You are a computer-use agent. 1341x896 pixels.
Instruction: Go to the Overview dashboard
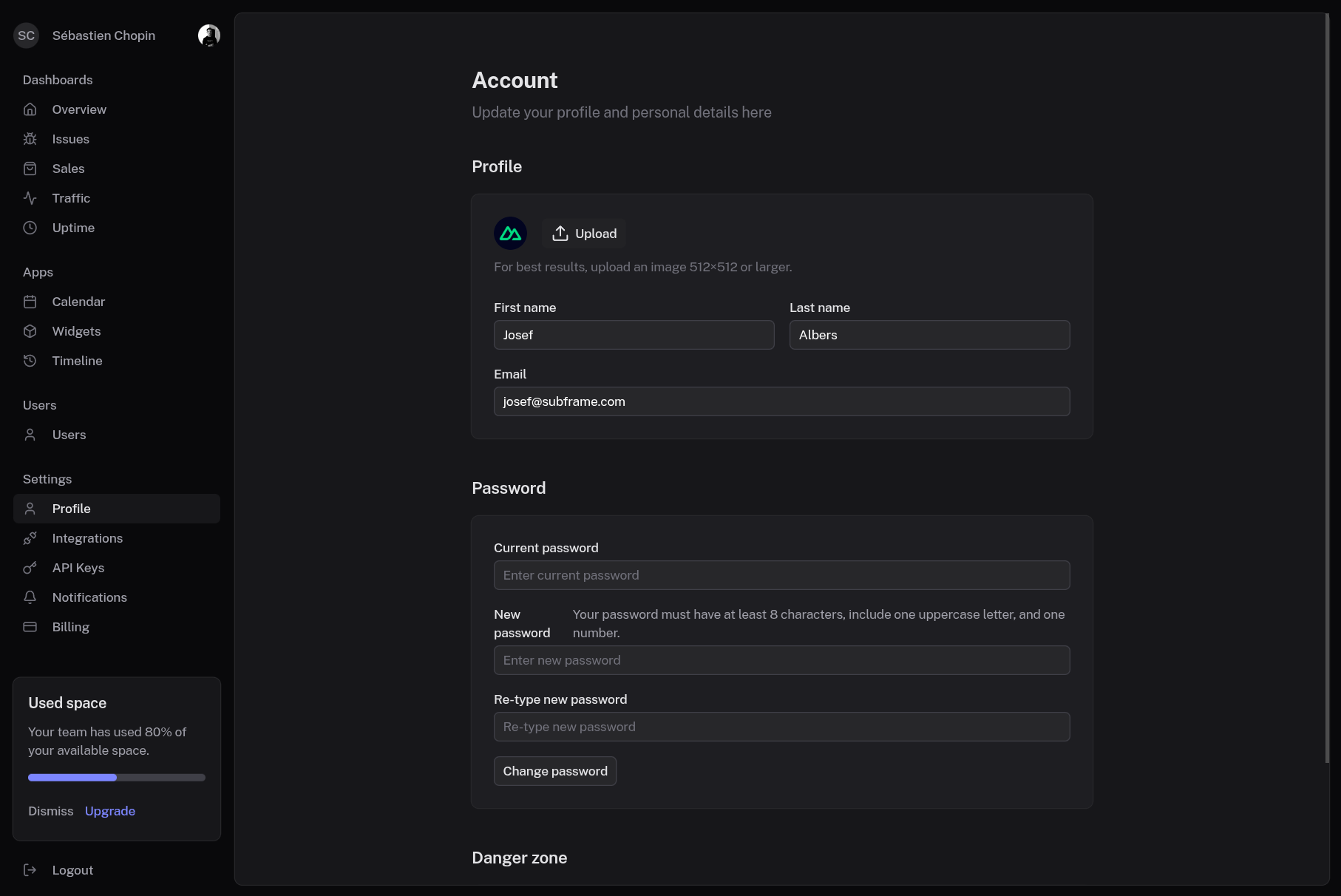(x=79, y=109)
